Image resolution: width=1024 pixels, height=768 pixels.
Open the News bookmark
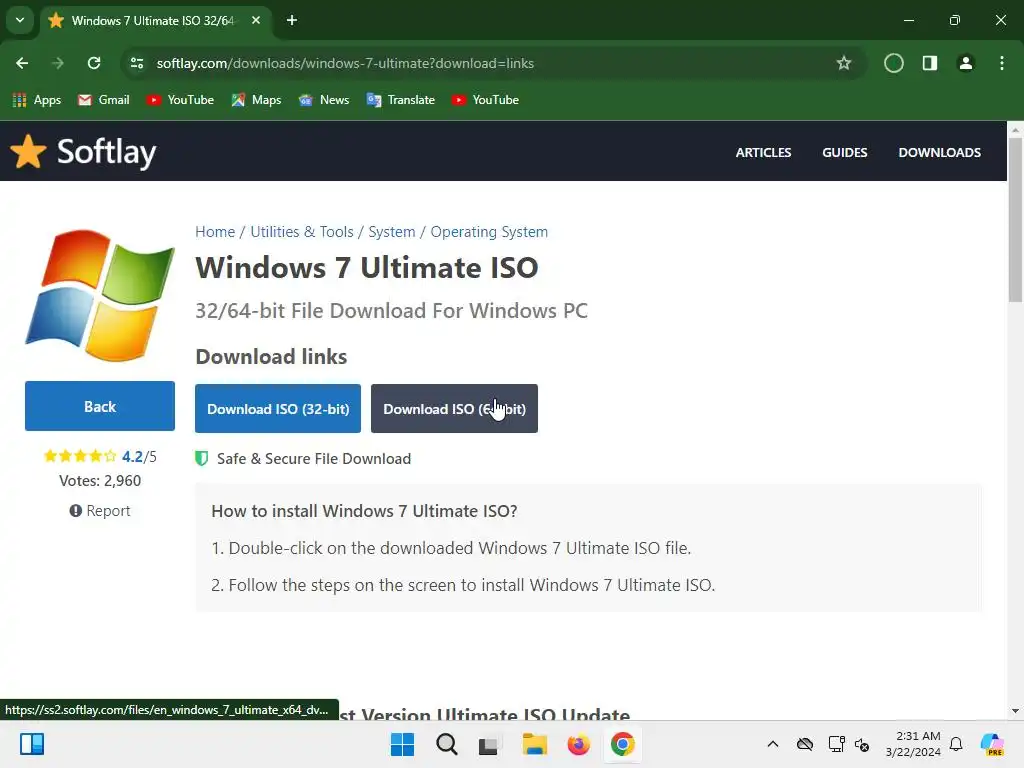tap(325, 100)
